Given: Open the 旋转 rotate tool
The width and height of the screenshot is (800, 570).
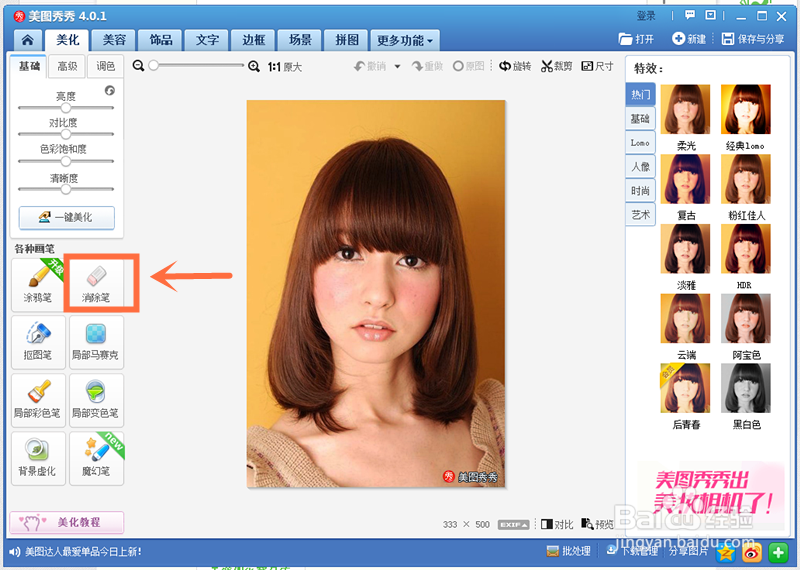Looking at the screenshot, I should (515, 66).
